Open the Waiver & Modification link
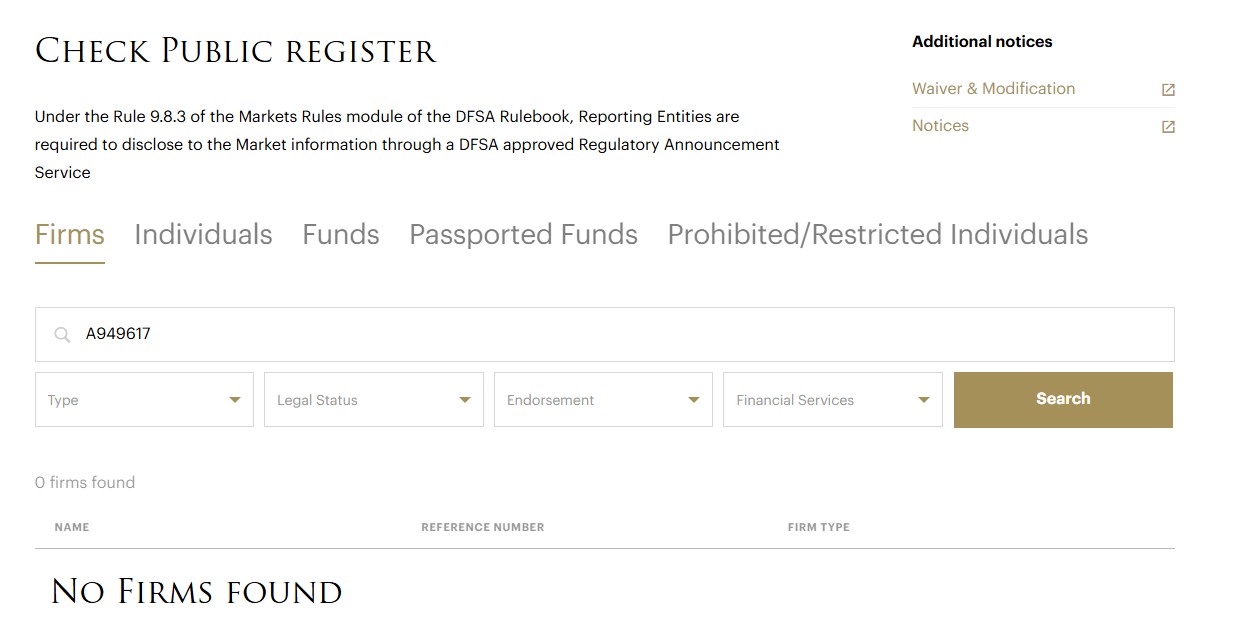The width and height of the screenshot is (1233, 644). click(993, 89)
